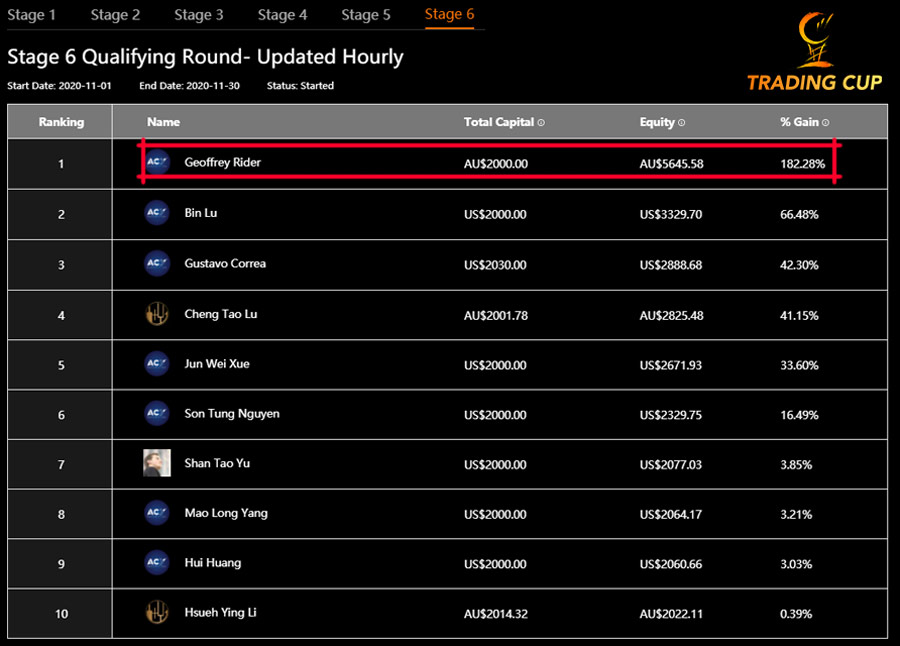Click the ACY icon next to Bin Lu
Screen dimensions: 900x646
pos(156,213)
